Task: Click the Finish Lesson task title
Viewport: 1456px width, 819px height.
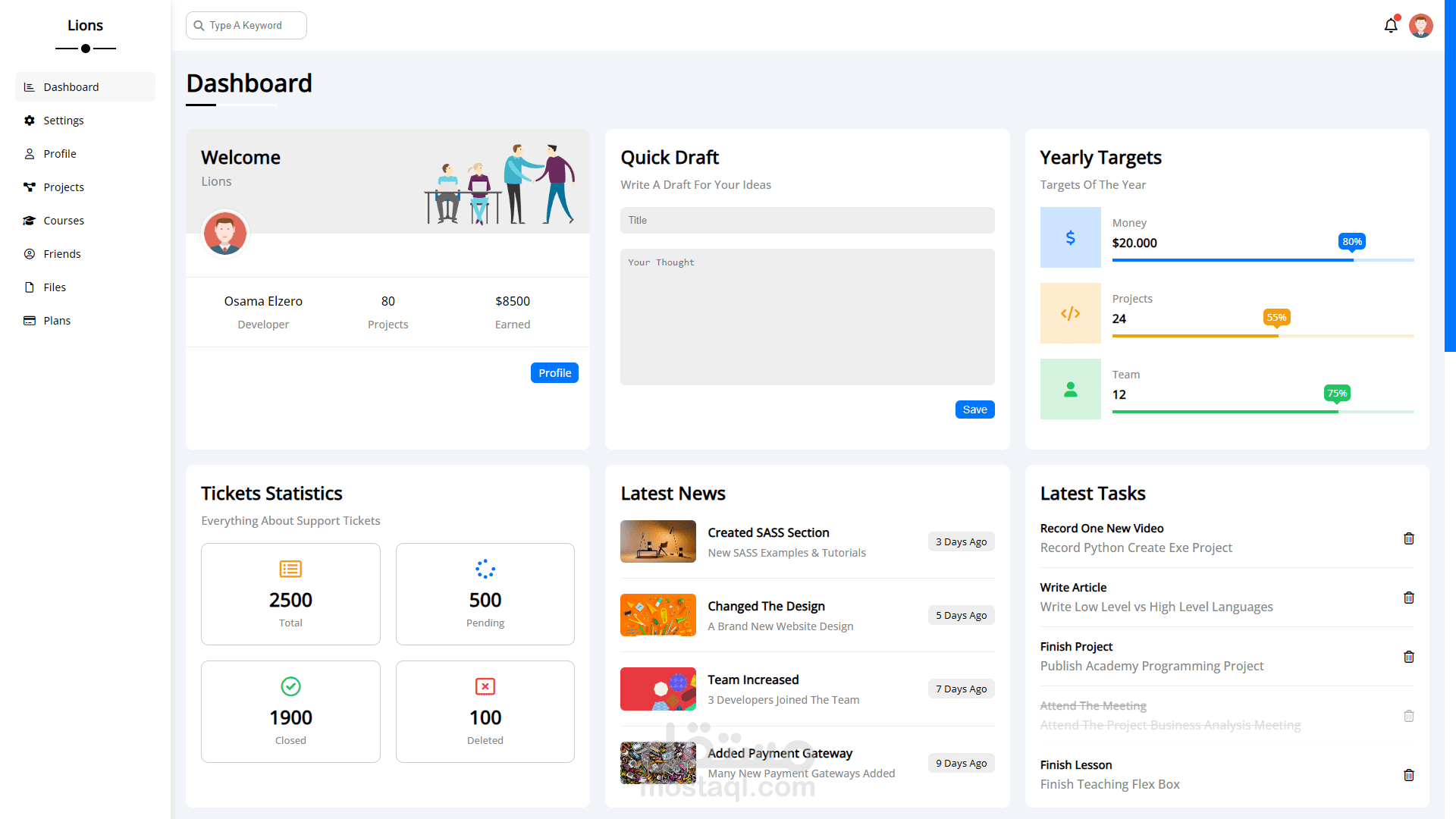Action: click(x=1075, y=765)
